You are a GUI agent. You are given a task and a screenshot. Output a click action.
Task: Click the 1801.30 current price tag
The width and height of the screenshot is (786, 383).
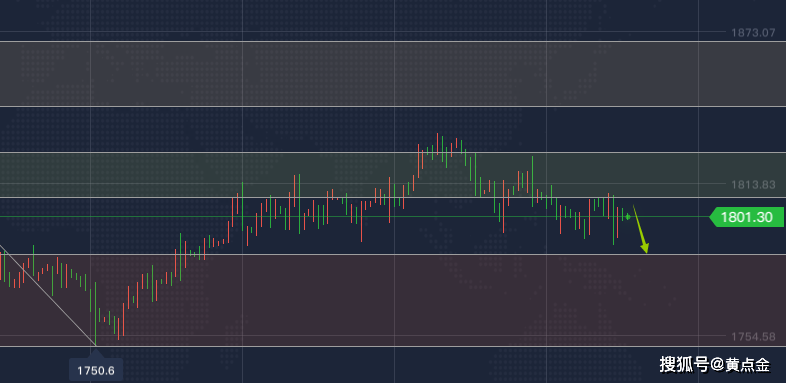(x=747, y=217)
